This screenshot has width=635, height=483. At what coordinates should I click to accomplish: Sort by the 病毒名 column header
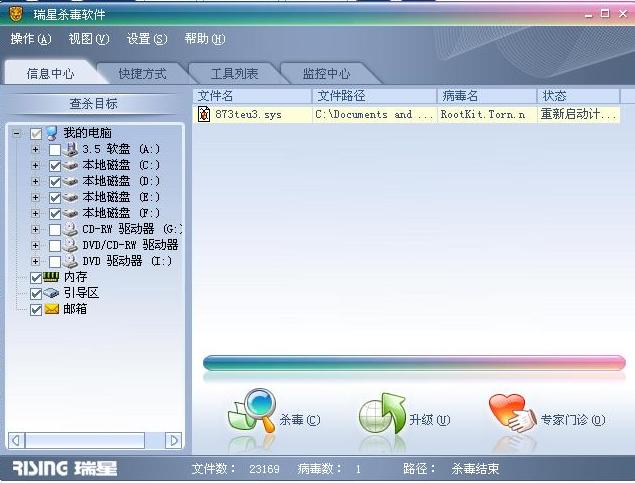[487, 96]
